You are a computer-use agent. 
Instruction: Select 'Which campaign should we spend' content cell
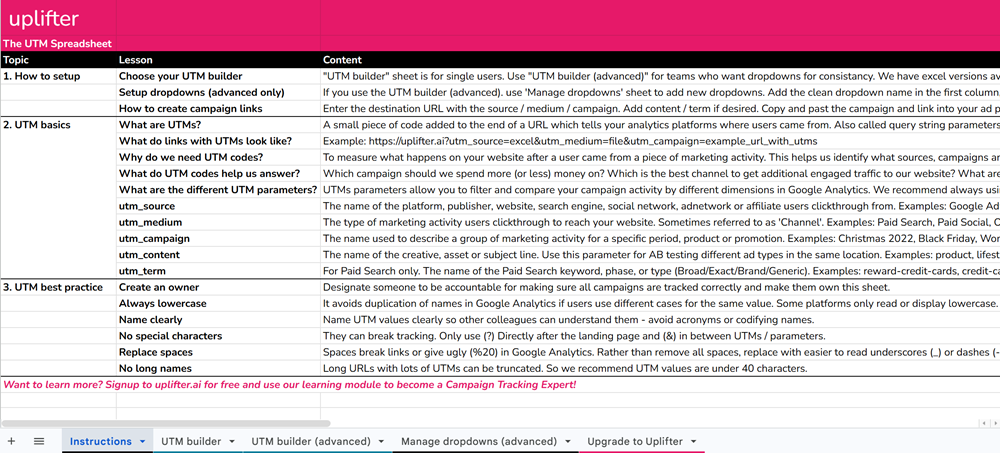pyautogui.click(x=660, y=174)
